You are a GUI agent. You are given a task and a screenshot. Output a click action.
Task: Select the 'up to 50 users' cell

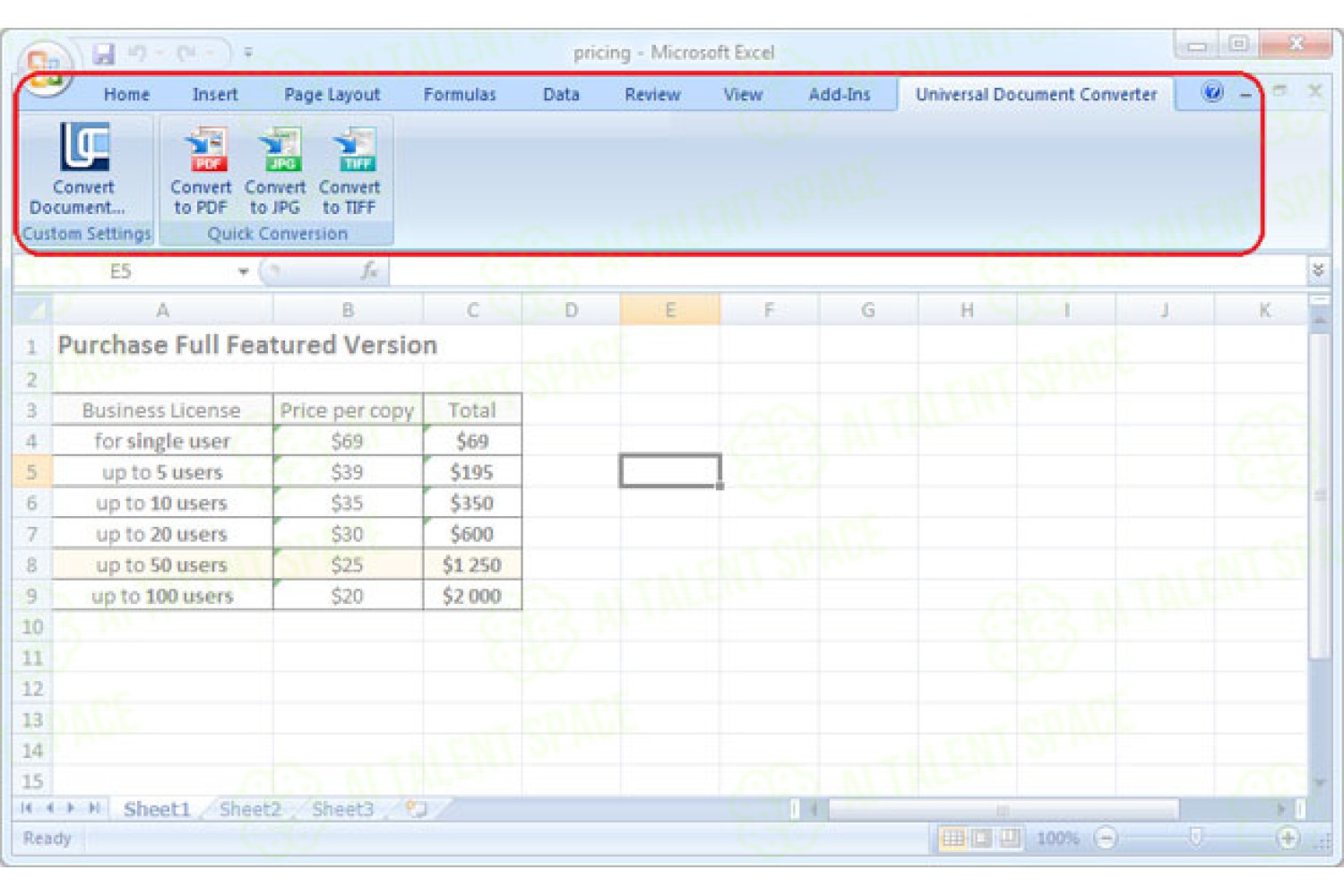click(x=162, y=565)
